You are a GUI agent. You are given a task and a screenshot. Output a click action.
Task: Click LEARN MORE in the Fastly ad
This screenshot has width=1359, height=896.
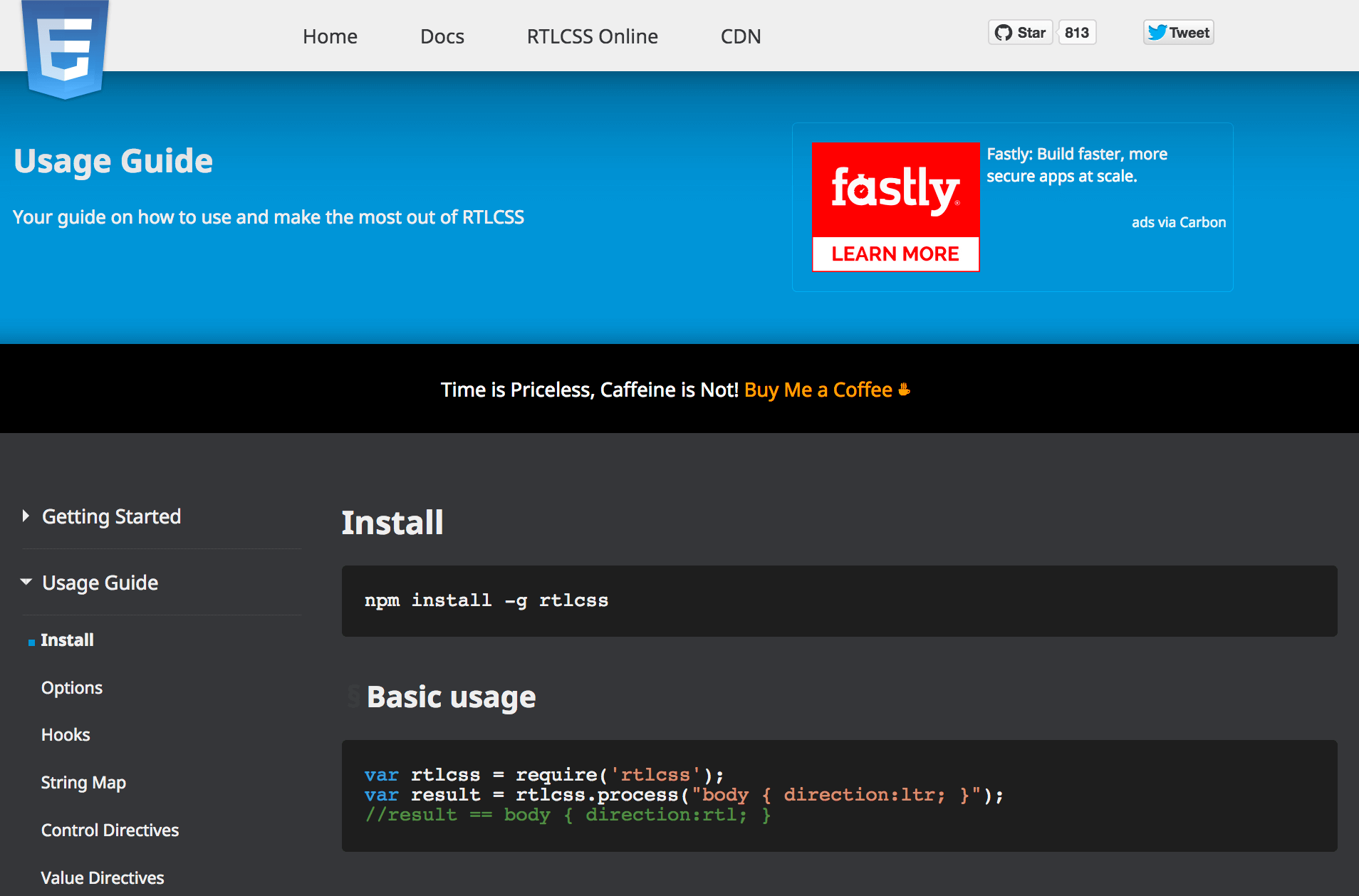895,253
